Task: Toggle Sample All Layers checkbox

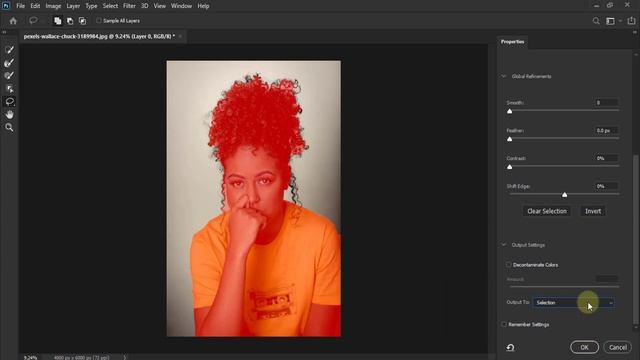Action: [98, 20]
